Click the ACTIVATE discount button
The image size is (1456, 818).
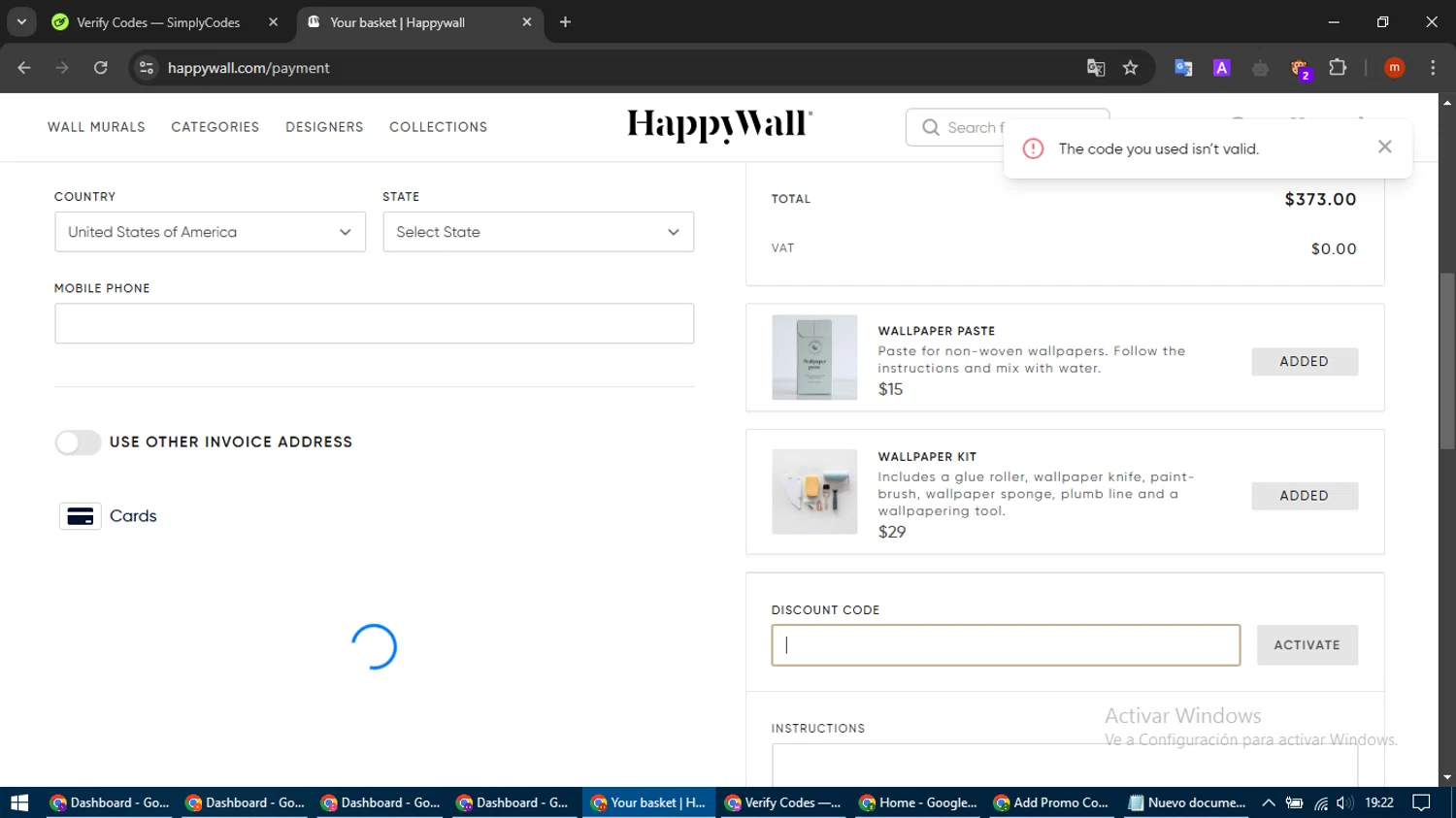point(1307,645)
